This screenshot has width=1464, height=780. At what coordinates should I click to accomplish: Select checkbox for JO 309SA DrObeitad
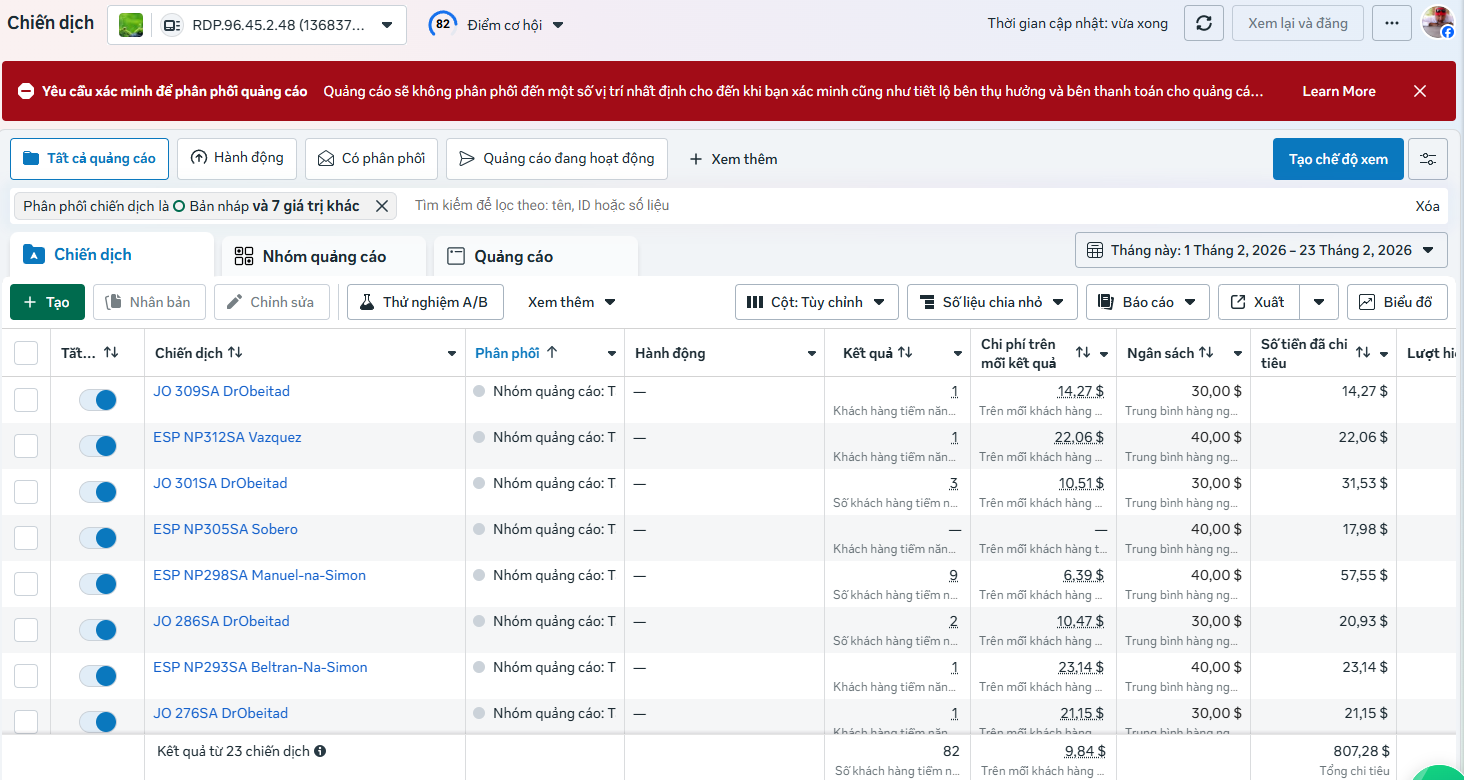26,400
